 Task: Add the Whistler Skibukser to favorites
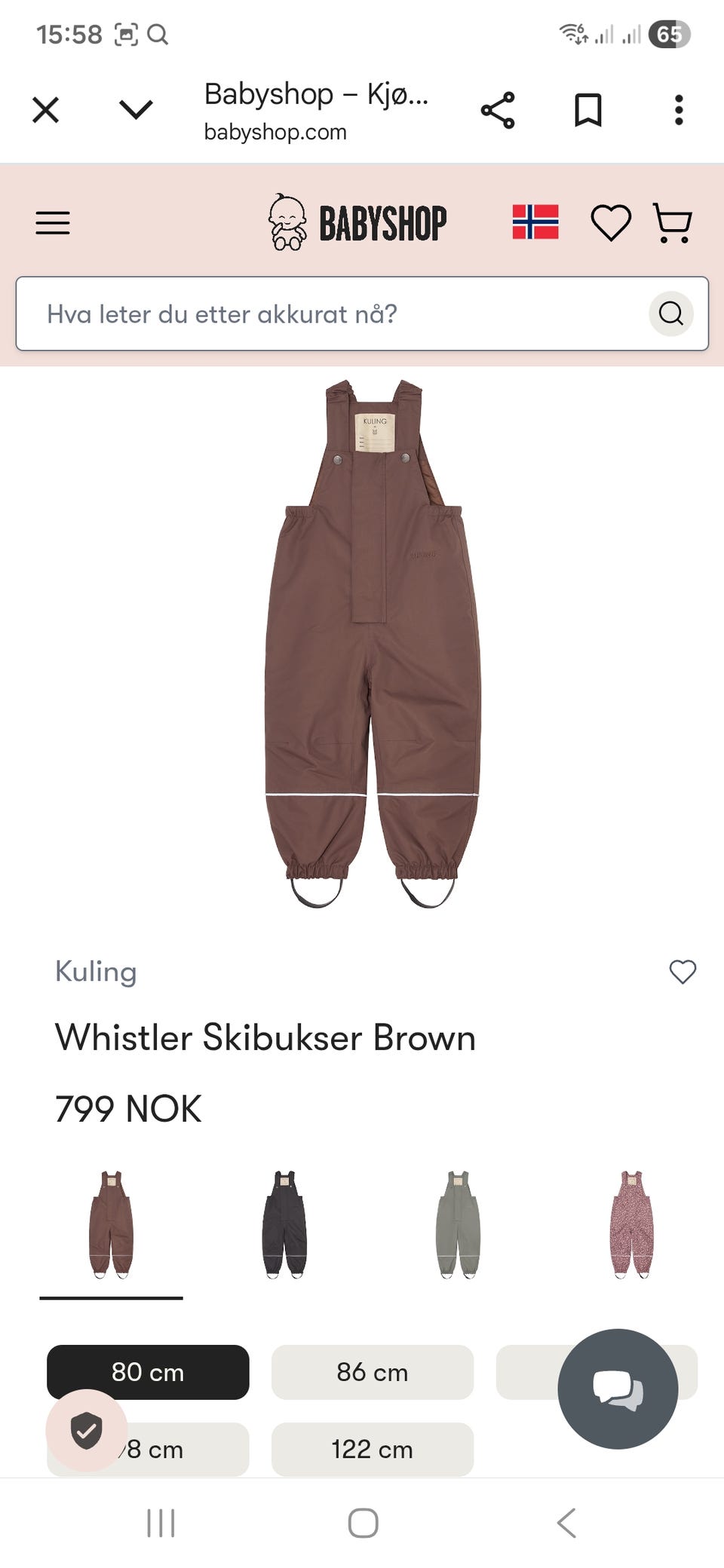click(x=683, y=972)
